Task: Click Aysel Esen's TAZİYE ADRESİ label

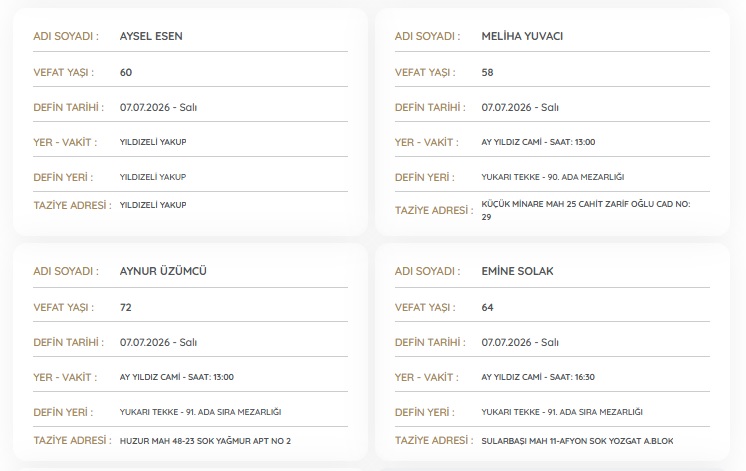Action: click(72, 205)
